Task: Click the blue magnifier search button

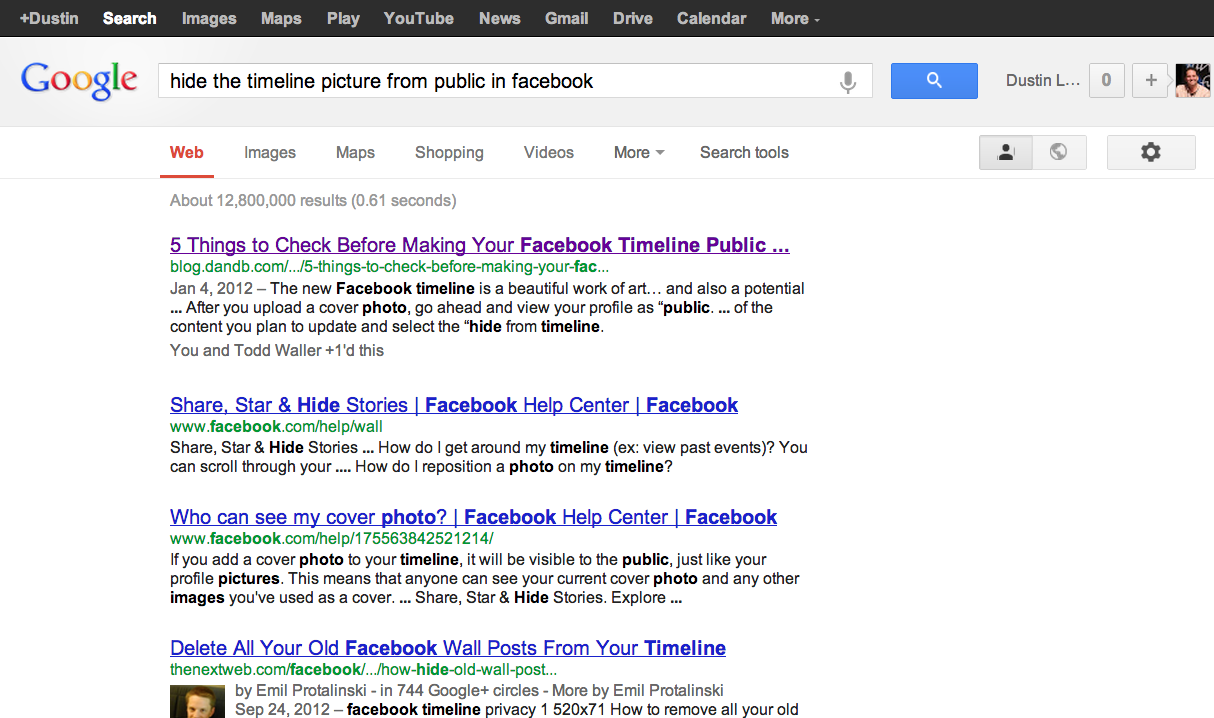Action: (934, 81)
